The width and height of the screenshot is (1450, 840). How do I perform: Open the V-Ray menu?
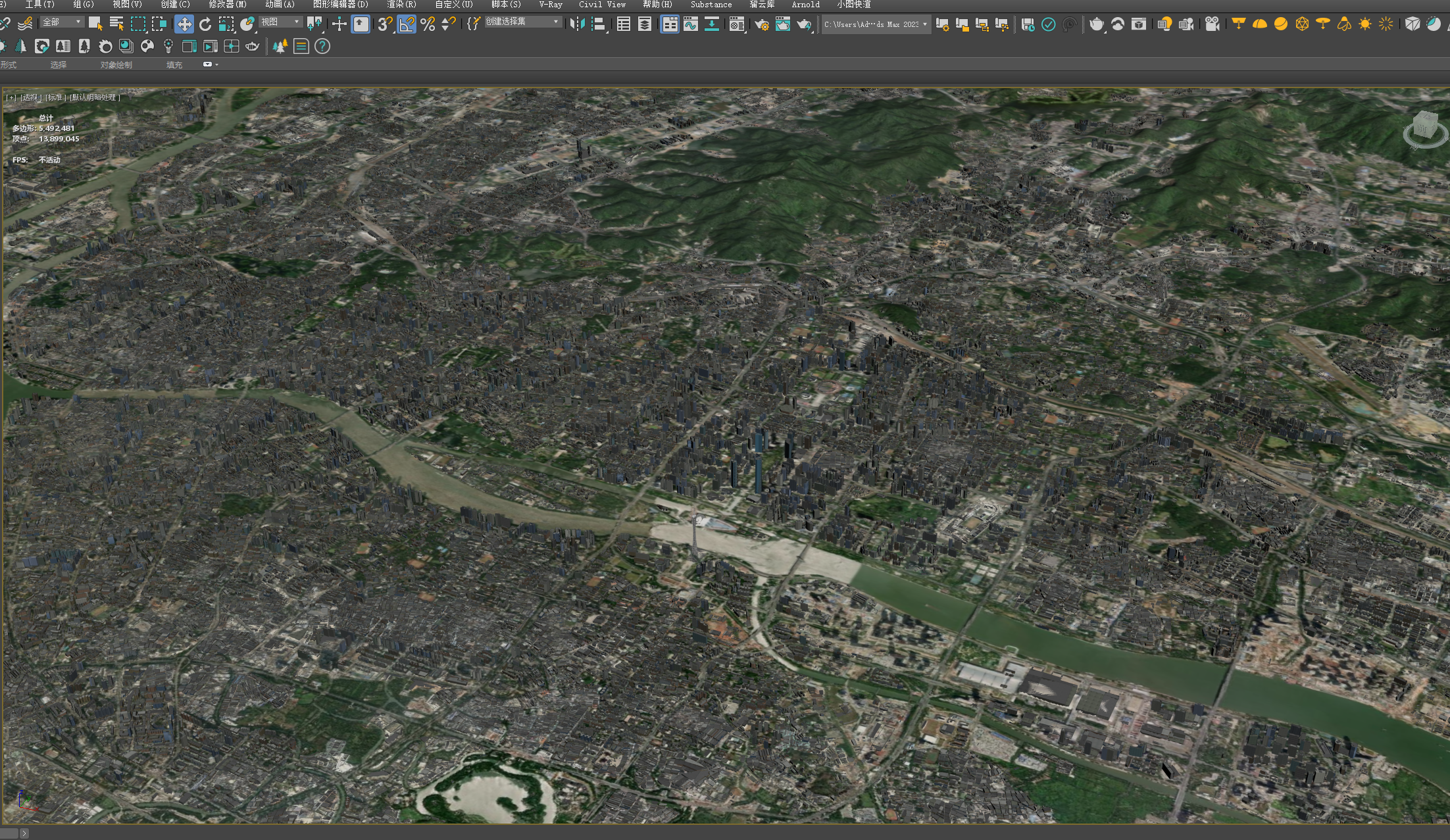pos(551,5)
